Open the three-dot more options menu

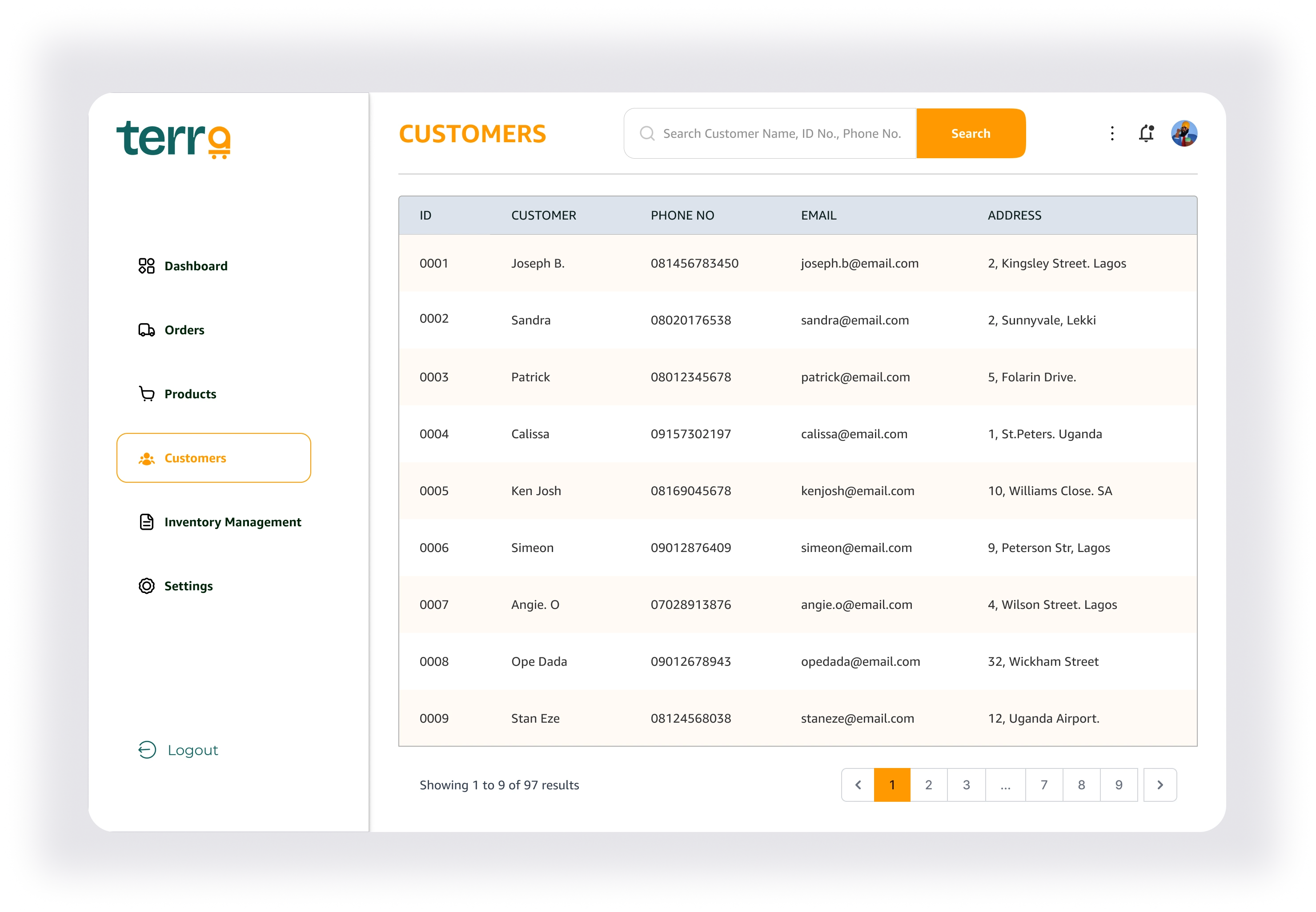[1112, 133]
